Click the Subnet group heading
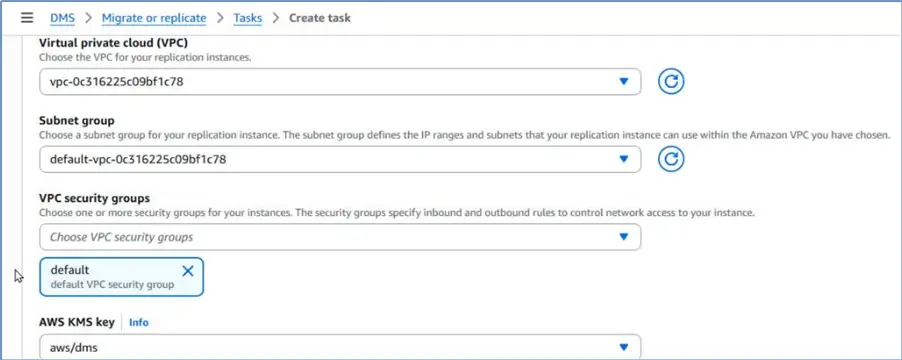902x360 pixels. click(x=77, y=121)
